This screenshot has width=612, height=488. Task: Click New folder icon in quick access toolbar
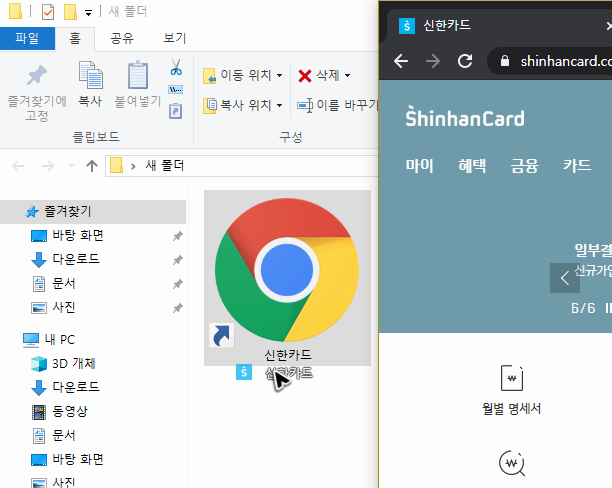click(x=71, y=12)
